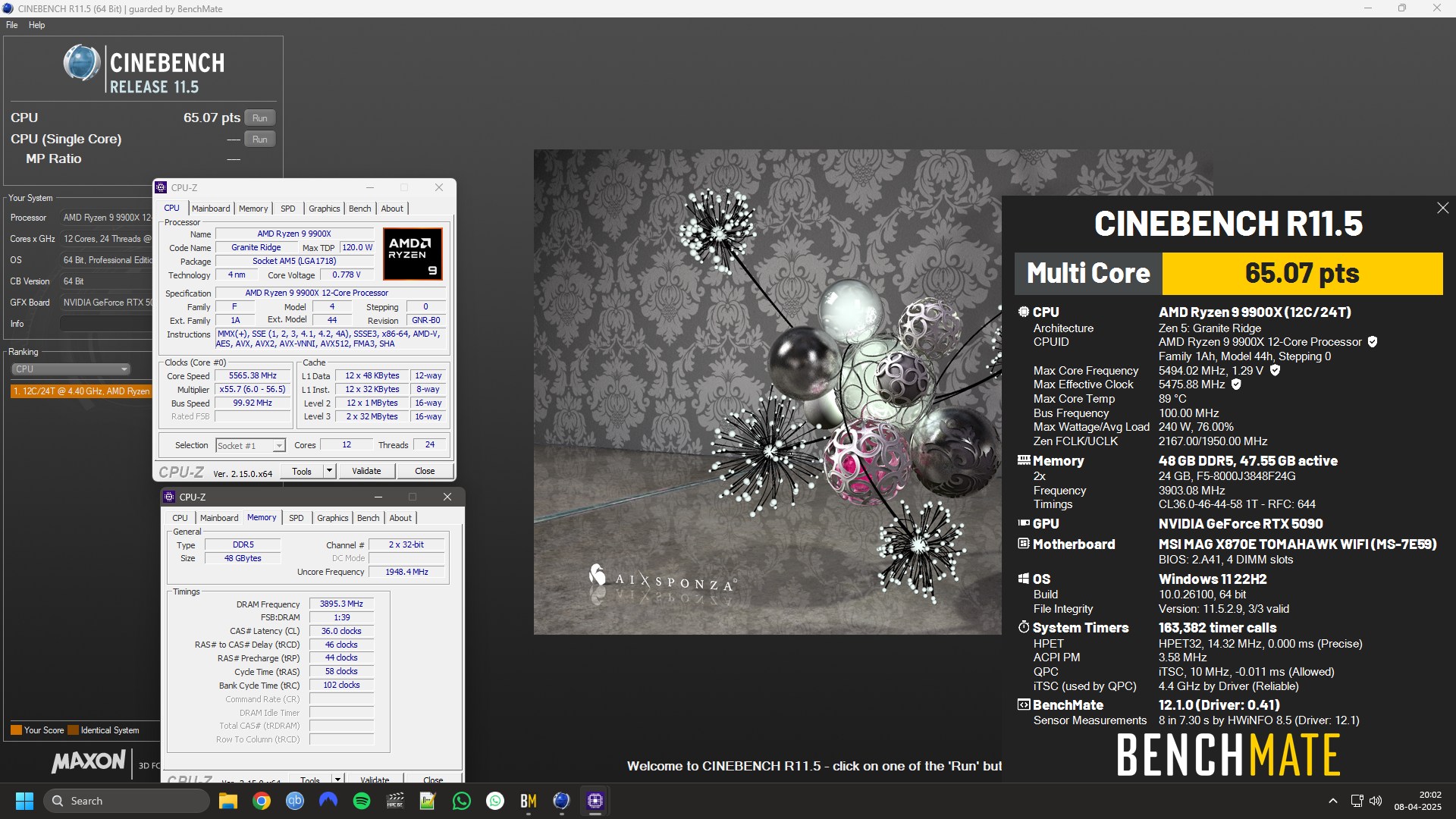The width and height of the screenshot is (1456, 819).
Task: Switch to Memory tab in upper CPU-Z window
Action: pyautogui.click(x=253, y=209)
